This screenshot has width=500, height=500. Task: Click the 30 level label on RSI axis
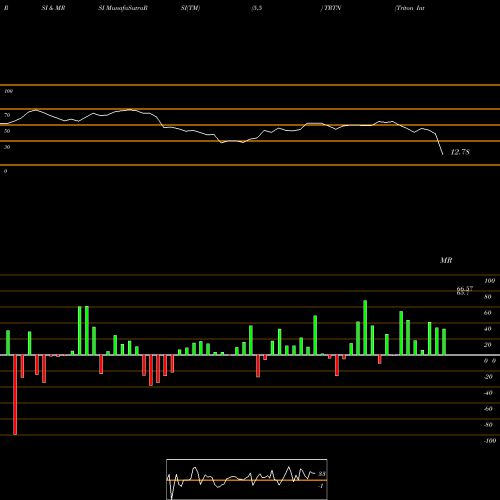pyautogui.click(x=7, y=147)
